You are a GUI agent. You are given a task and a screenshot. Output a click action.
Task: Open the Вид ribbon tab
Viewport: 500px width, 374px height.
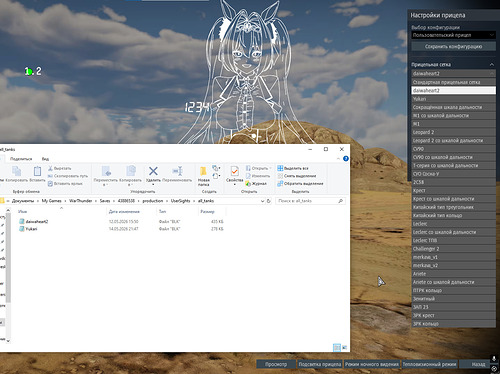point(45,159)
